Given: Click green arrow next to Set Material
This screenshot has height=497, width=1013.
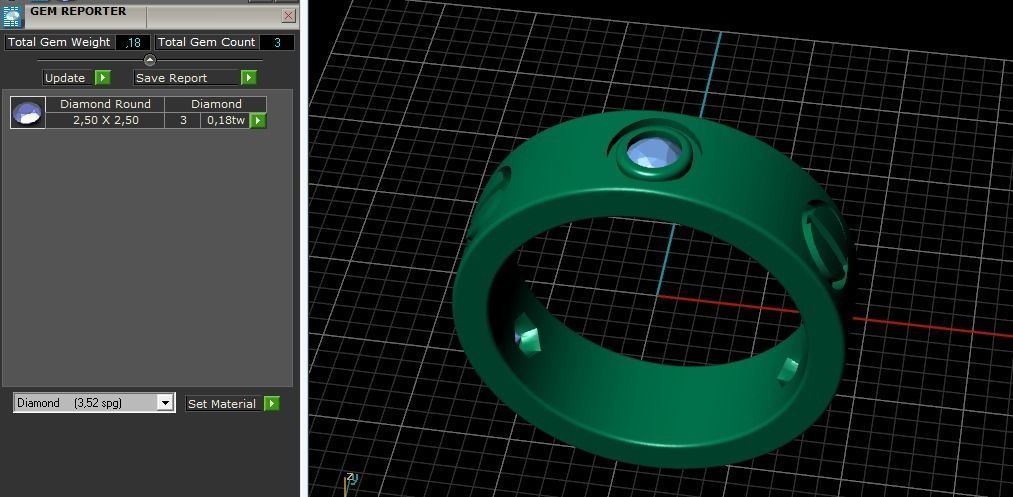Looking at the screenshot, I should point(272,403).
